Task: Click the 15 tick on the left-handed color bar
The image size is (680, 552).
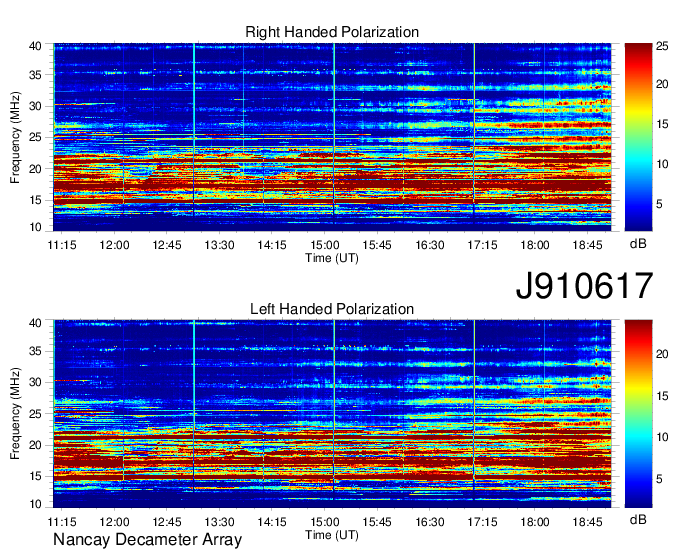Action: point(662,395)
